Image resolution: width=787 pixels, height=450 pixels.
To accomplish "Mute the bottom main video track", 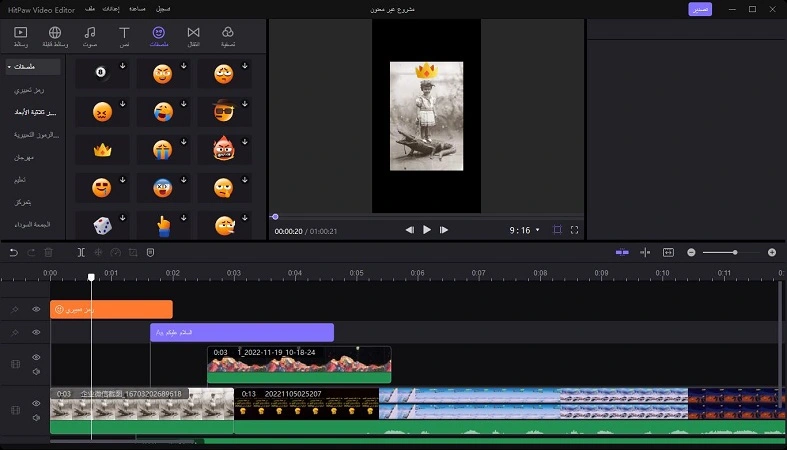I will [x=36, y=417].
